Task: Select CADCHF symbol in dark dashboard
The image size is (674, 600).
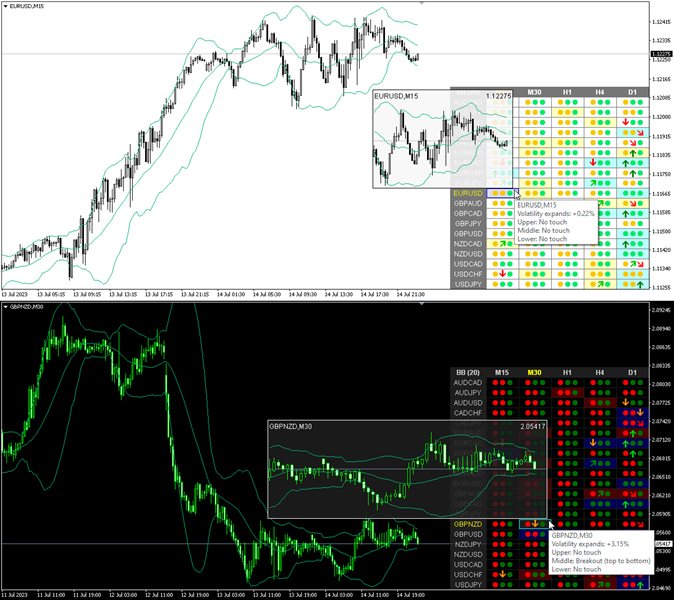Action: pos(468,413)
